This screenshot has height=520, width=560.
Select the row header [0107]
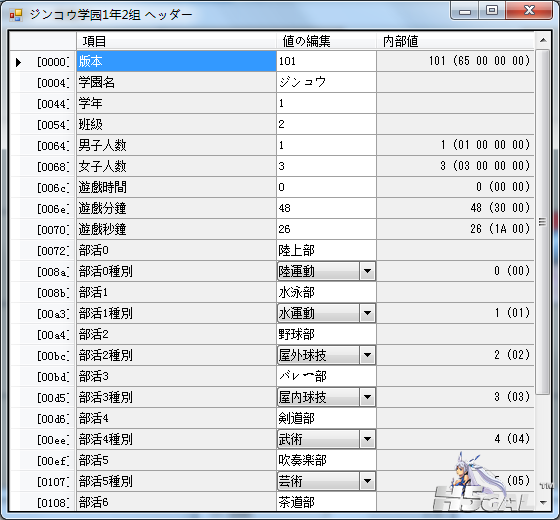[x=43, y=482]
